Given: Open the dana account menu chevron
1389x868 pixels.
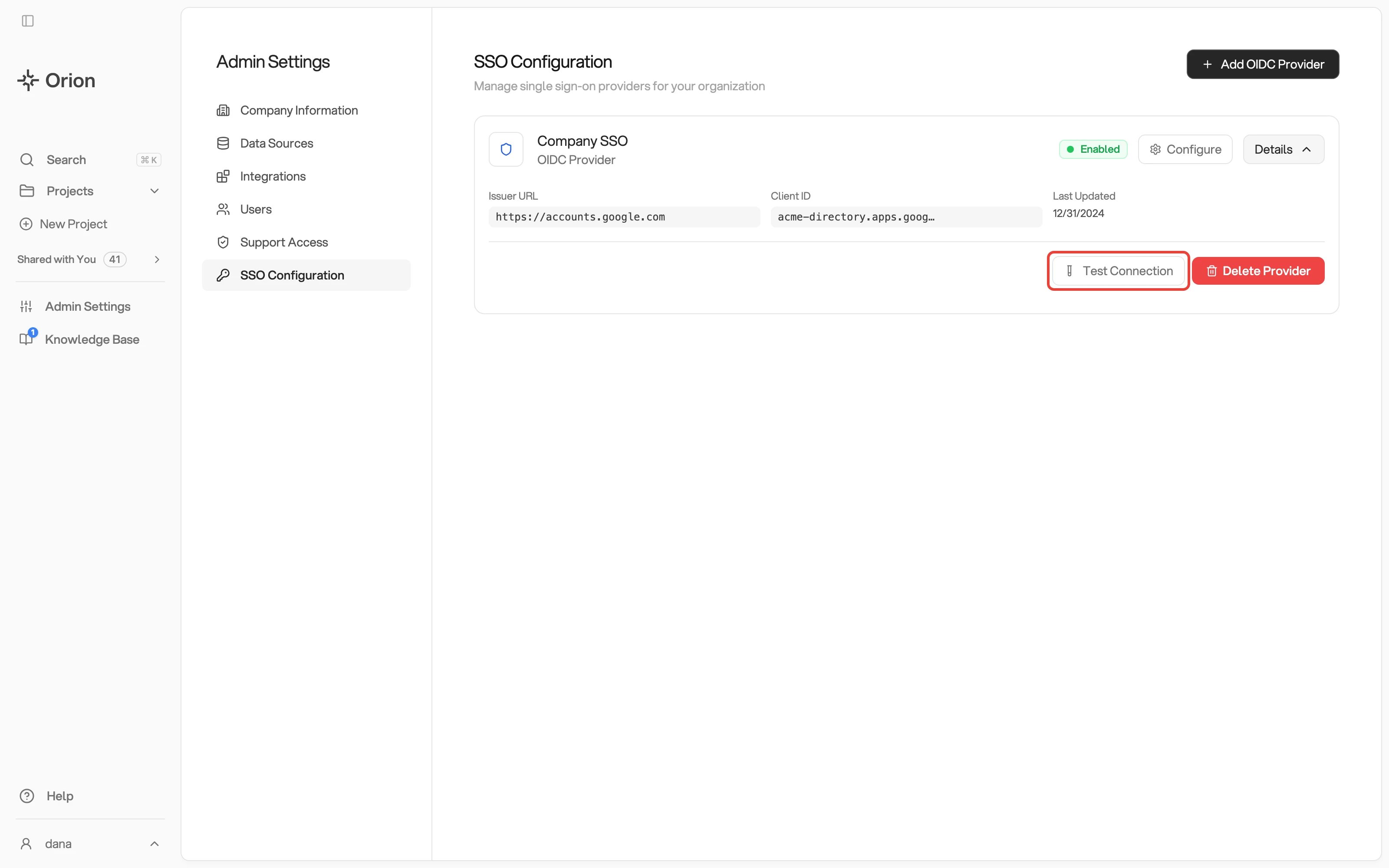Looking at the screenshot, I should click(x=155, y=844).
